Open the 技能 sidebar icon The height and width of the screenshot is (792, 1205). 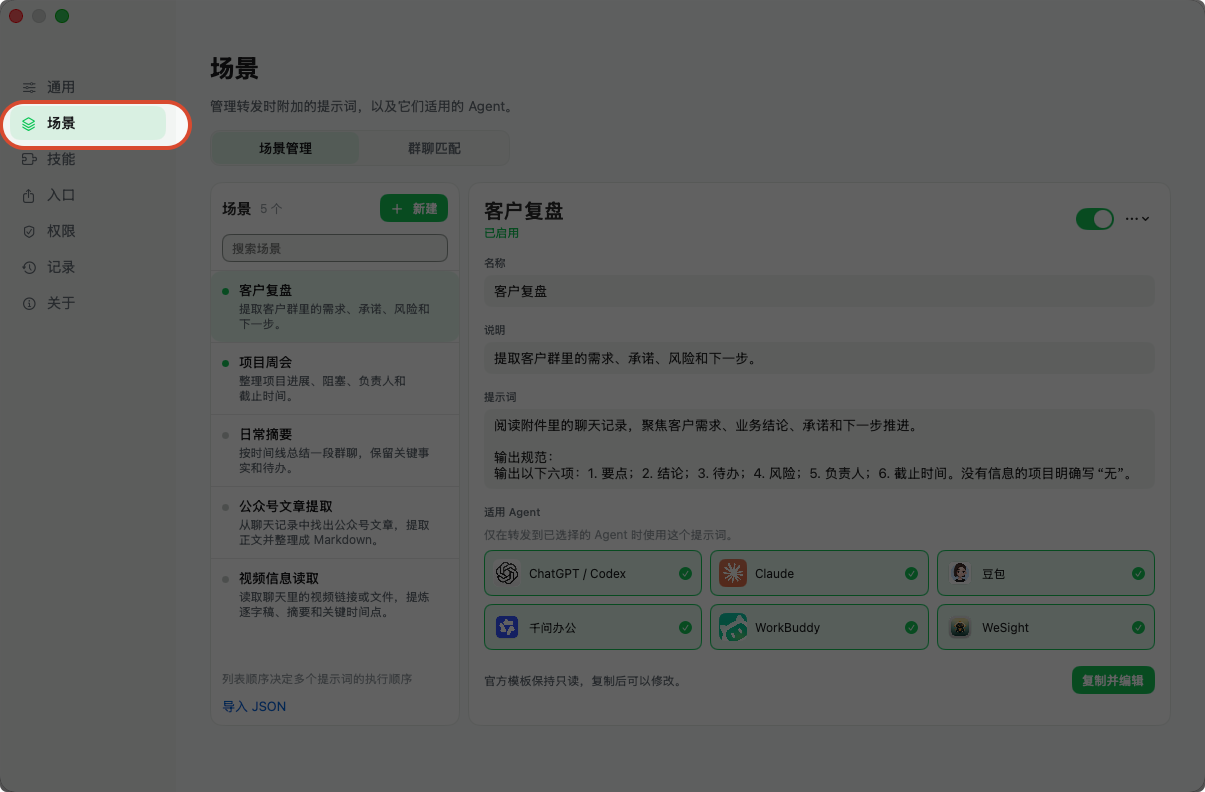point(29,160)
